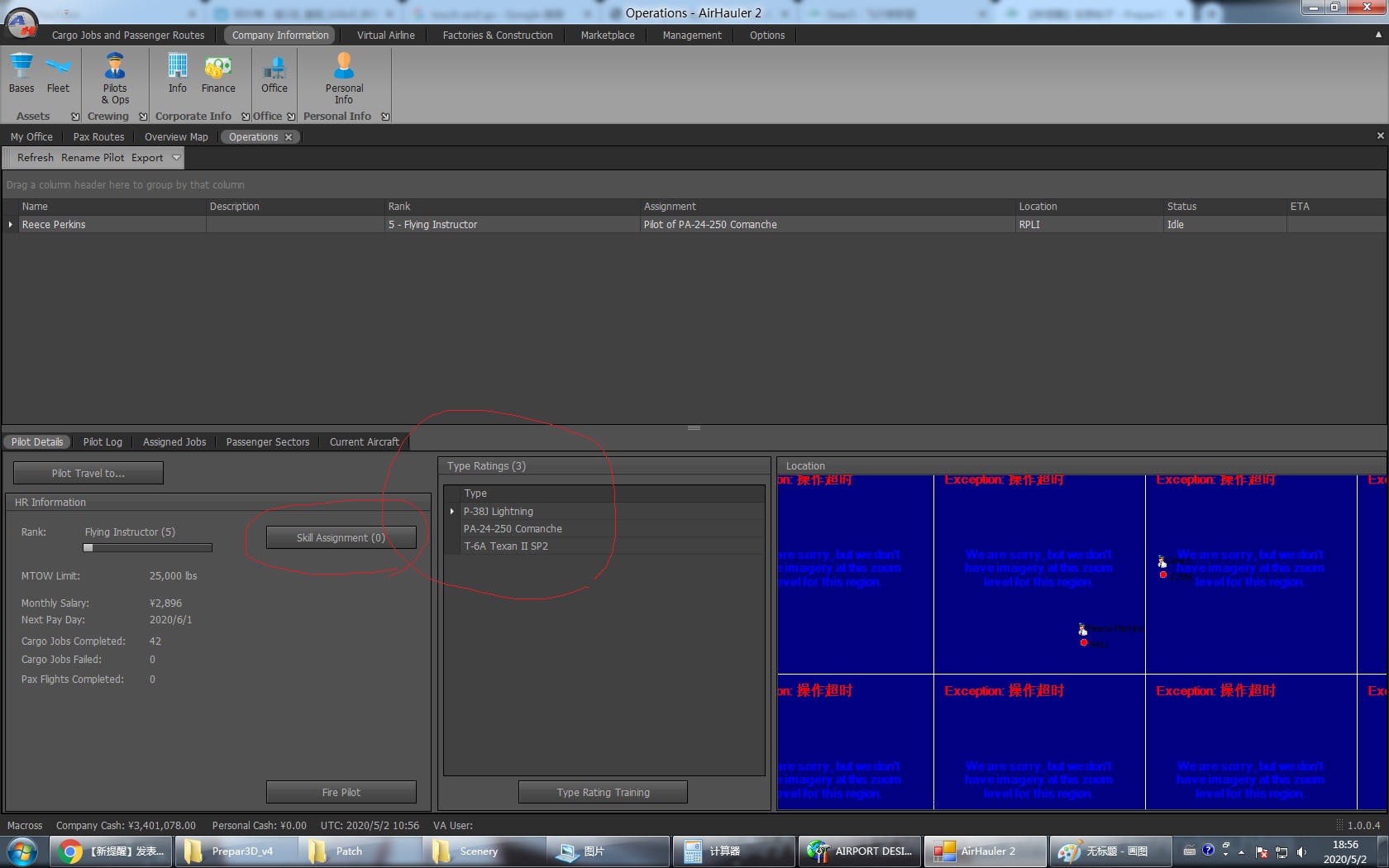Sort by the Assignment column header
Screen dimensions: 1389x868
coord(828,207)
